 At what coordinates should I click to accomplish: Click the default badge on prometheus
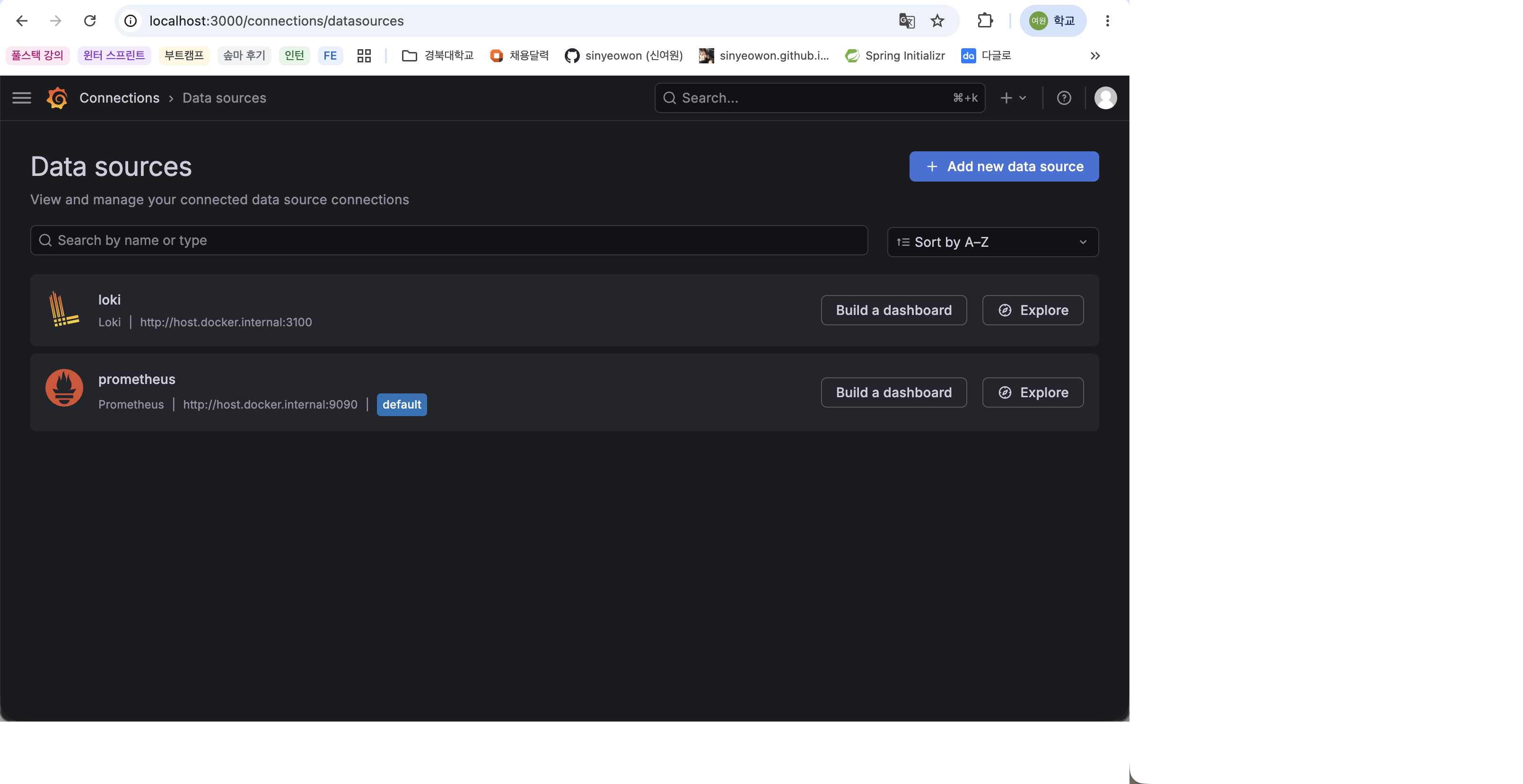(x=402, y=405)
